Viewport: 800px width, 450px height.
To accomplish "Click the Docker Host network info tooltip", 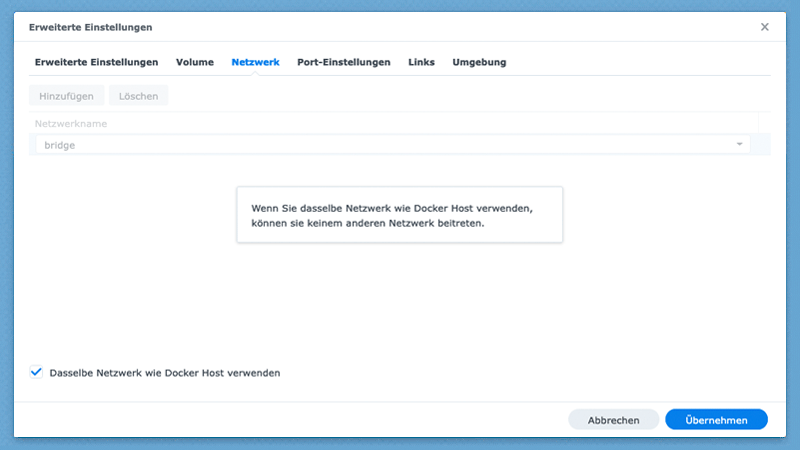I will tap(400, 215).
